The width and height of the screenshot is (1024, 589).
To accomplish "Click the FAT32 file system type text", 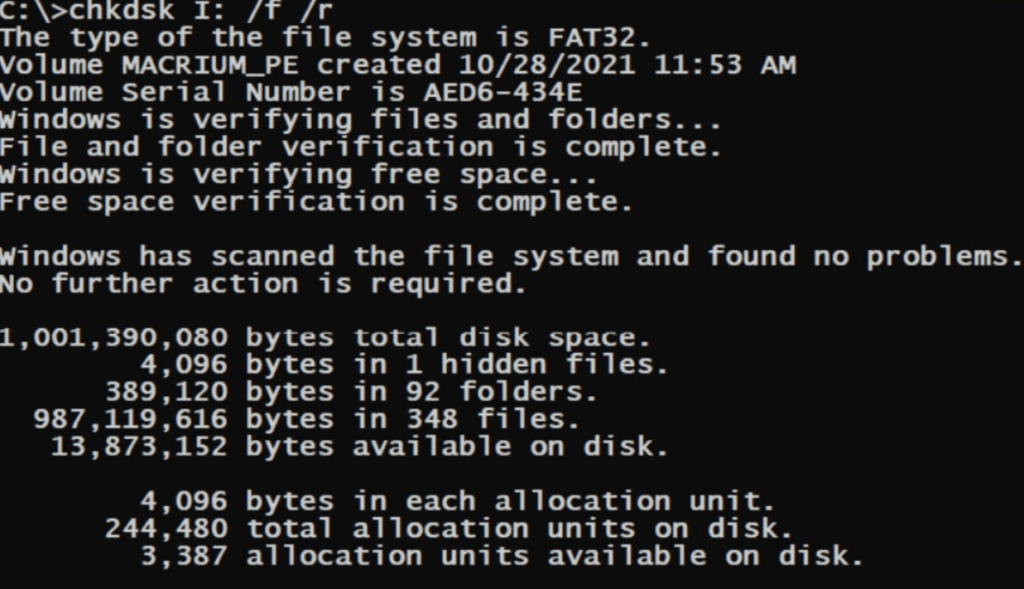I will click(599, 38).
